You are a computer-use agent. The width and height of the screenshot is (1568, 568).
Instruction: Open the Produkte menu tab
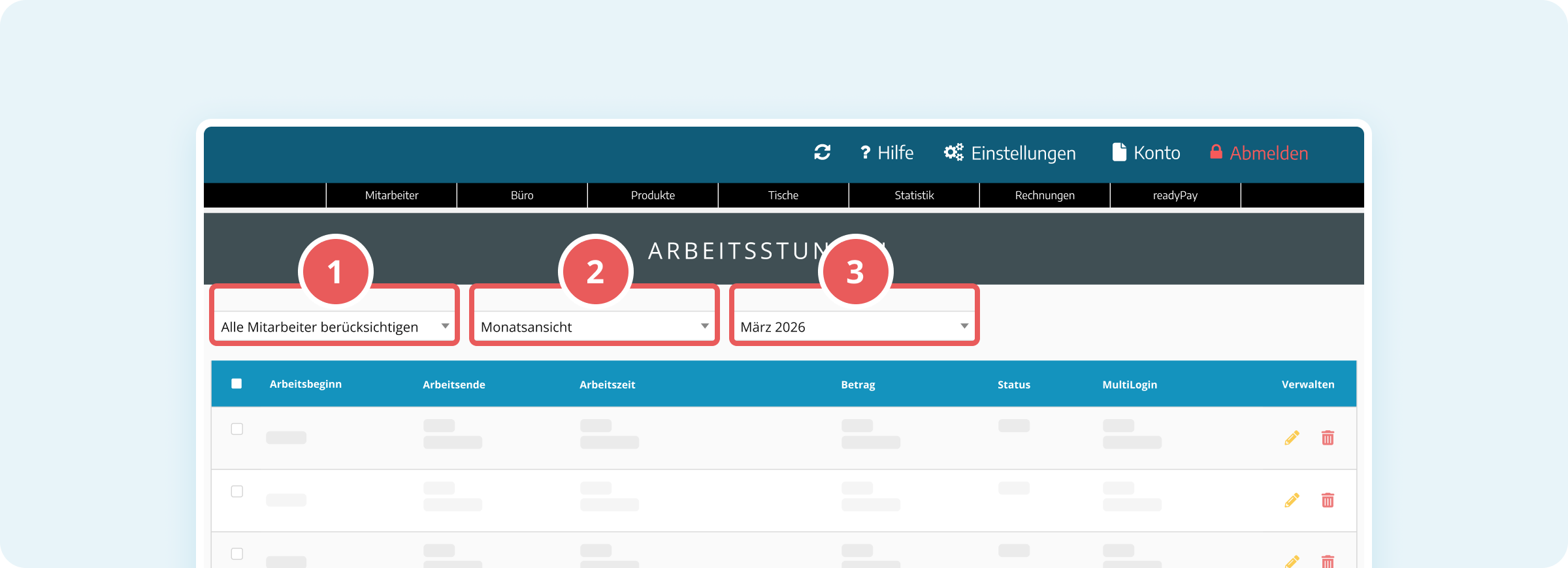click(653, 195)
